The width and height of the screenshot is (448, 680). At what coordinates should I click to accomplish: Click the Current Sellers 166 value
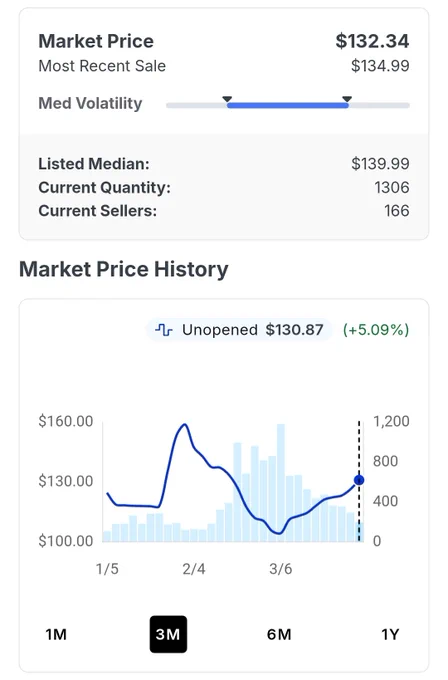pos(396,211)
